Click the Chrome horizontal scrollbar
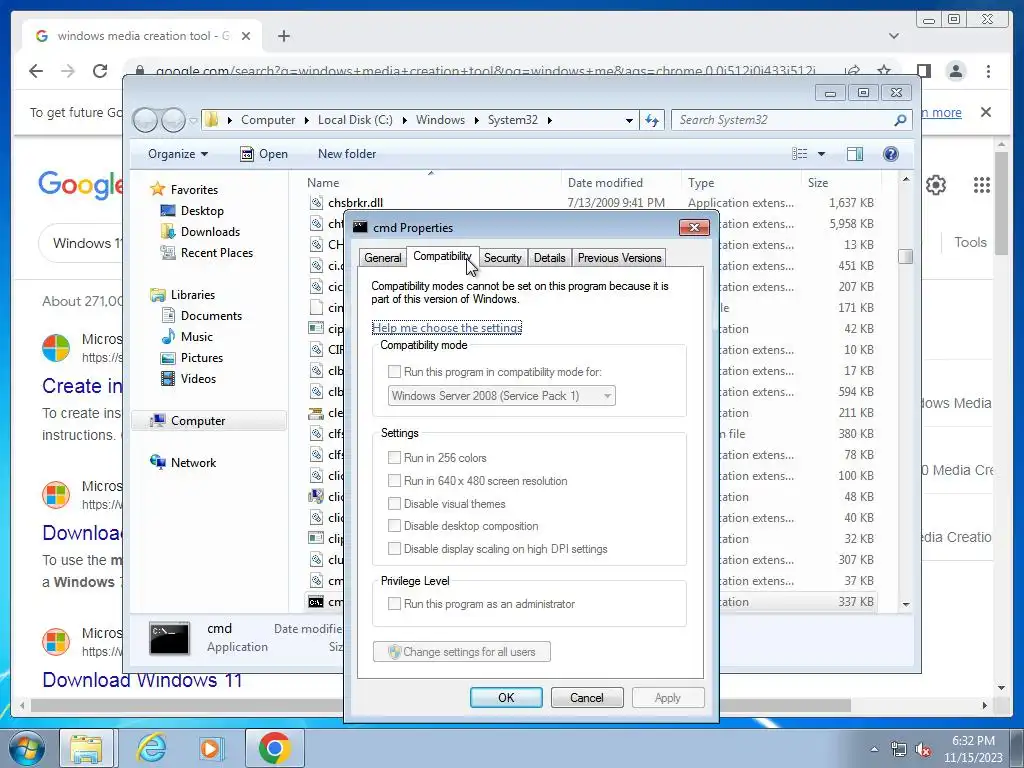Image resolution: width=1024 pixels, height=768 pixels. pos(441,705)
